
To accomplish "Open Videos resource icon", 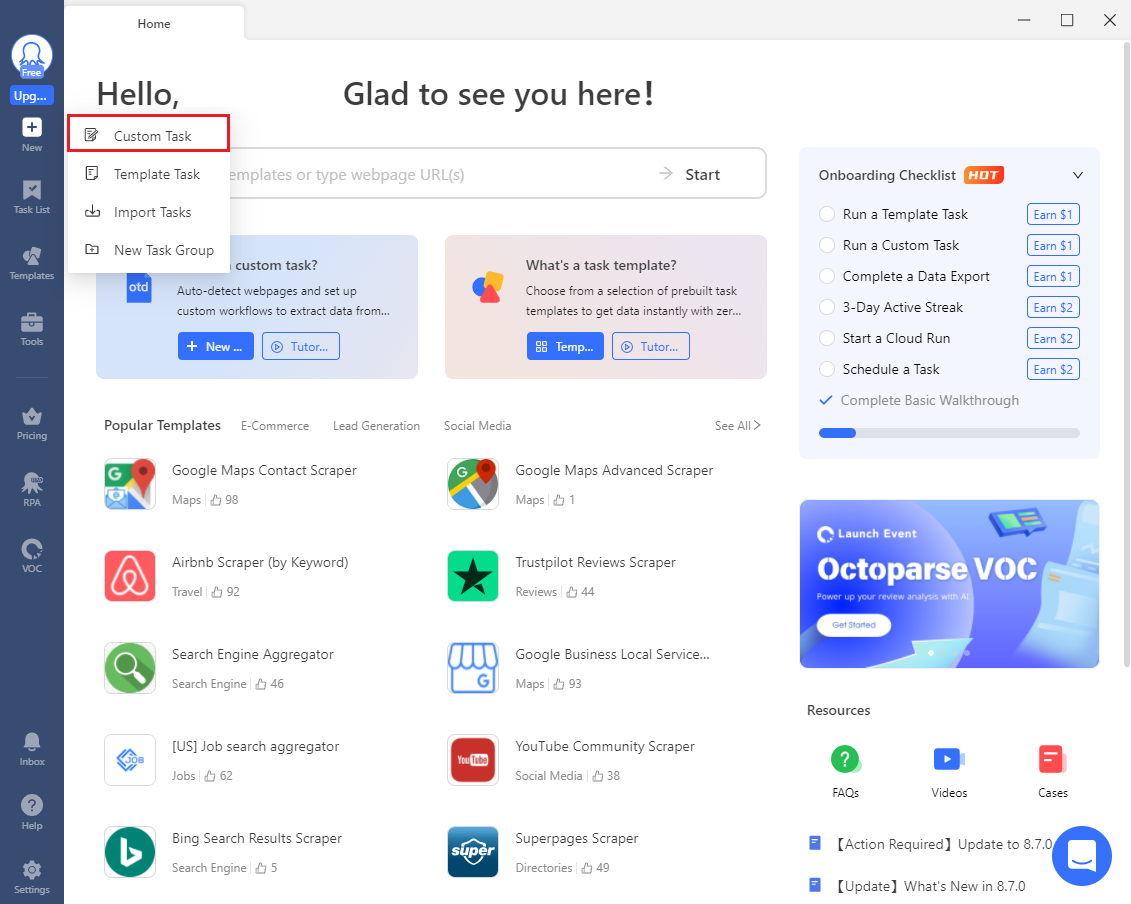I will [949, 760].
